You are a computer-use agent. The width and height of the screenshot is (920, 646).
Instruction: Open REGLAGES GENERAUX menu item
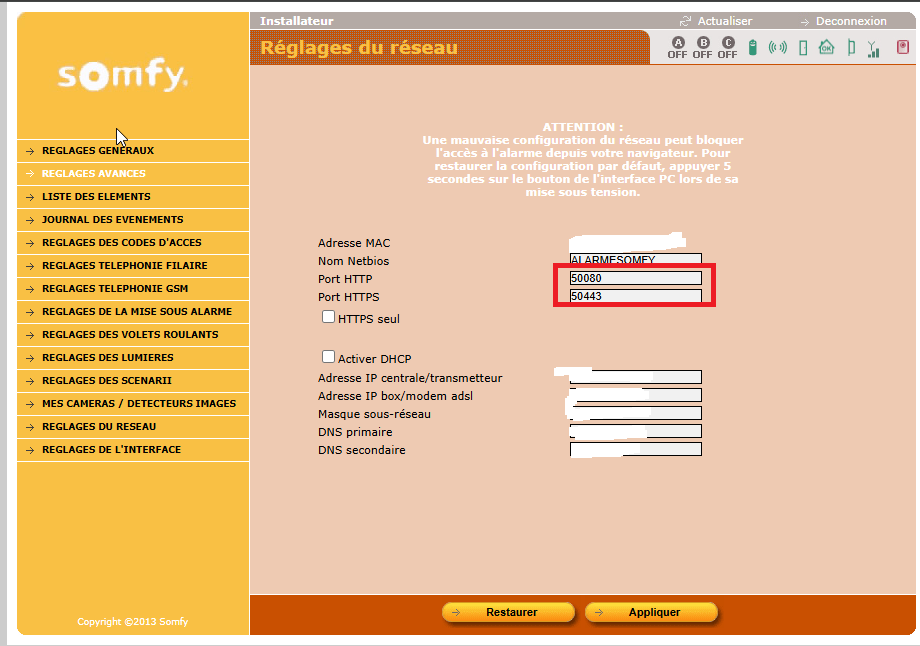[x=98, y=151]
